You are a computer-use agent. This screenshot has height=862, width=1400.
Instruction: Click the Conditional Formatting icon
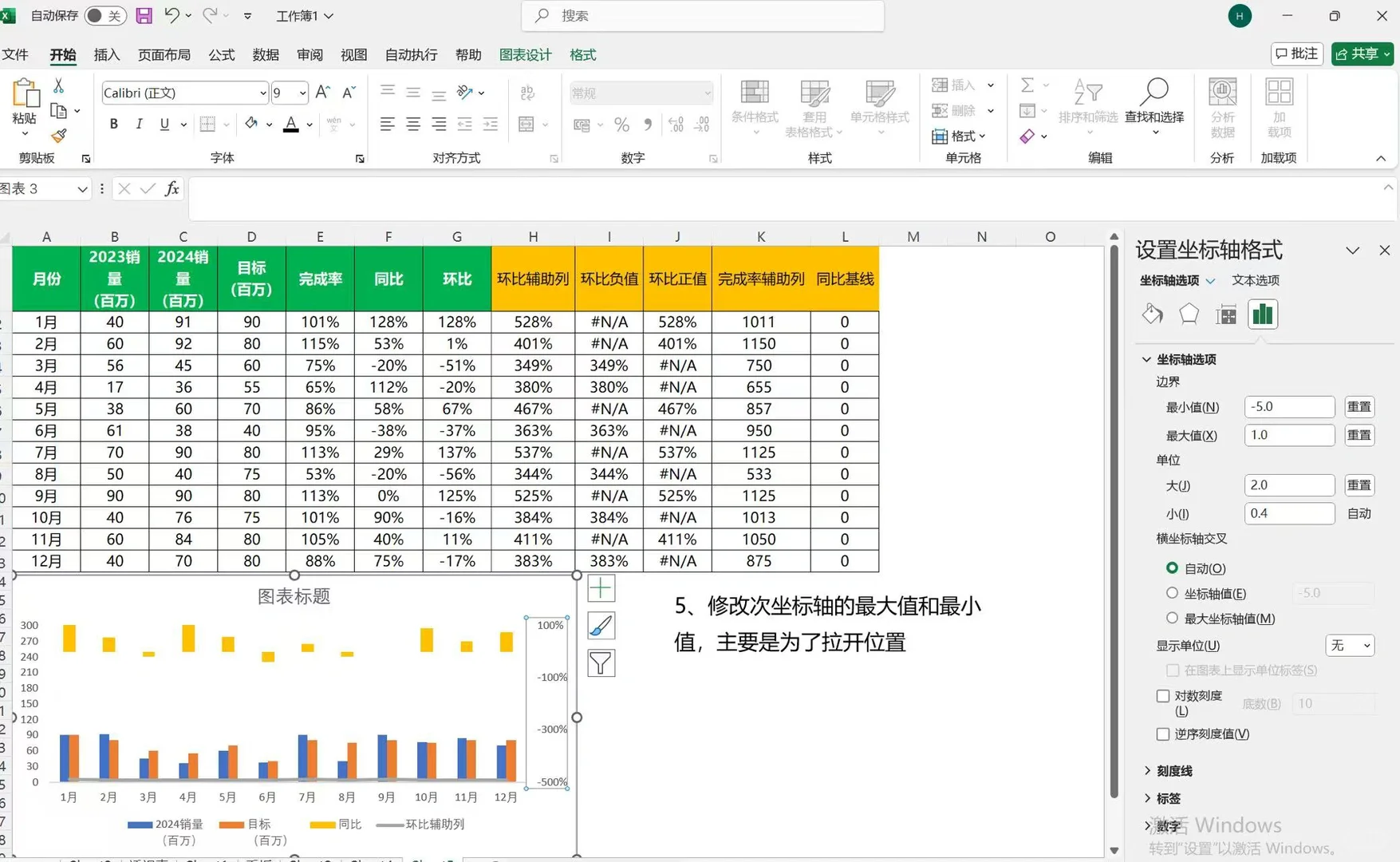[755, 93]
